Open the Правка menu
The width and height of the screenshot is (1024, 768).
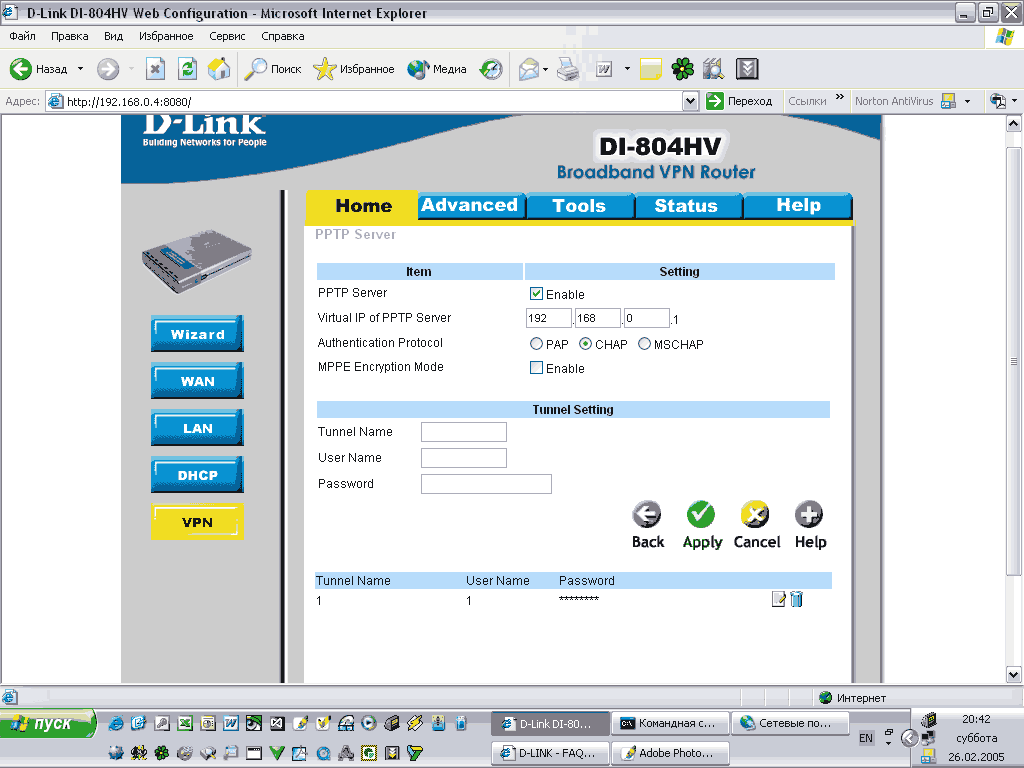point(69,36)
